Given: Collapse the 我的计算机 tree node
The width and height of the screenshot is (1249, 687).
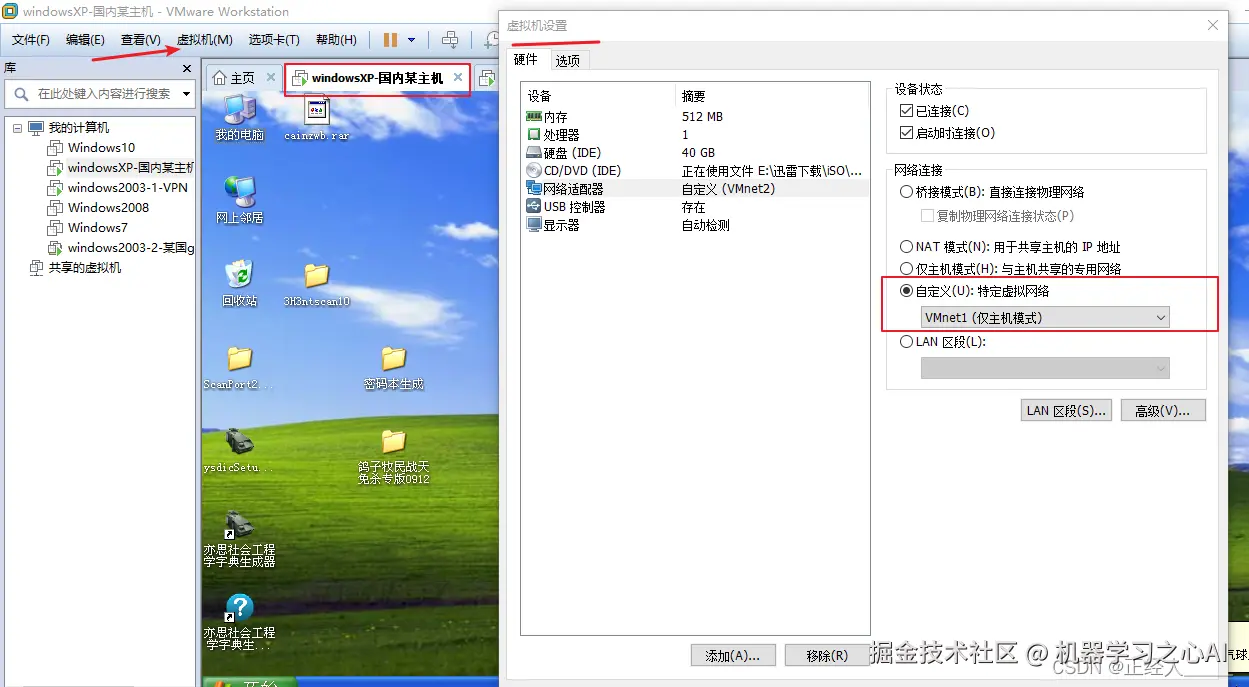Looking at the screenshot, I should pos(17,128).
